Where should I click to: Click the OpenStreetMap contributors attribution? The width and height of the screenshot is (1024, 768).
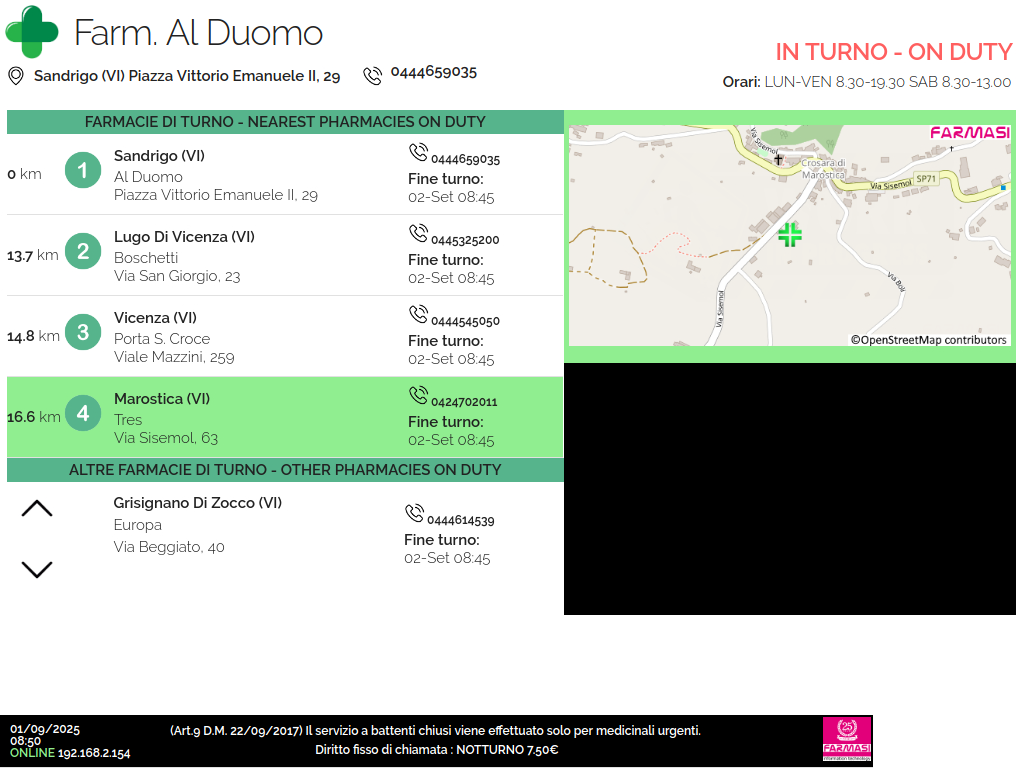tap(929, 340)
